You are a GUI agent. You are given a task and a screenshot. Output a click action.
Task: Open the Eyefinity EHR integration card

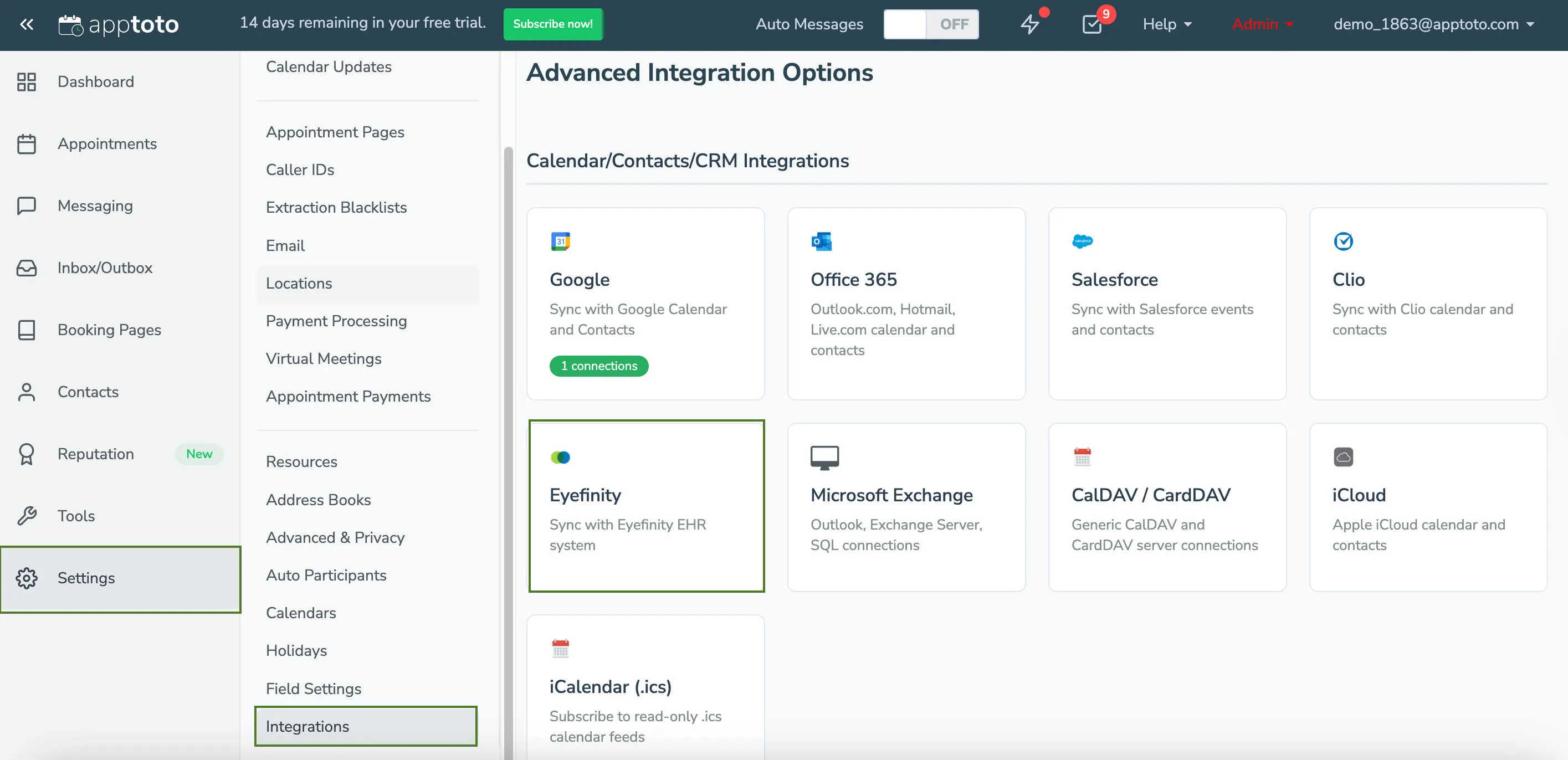click(x=647, y=506)
